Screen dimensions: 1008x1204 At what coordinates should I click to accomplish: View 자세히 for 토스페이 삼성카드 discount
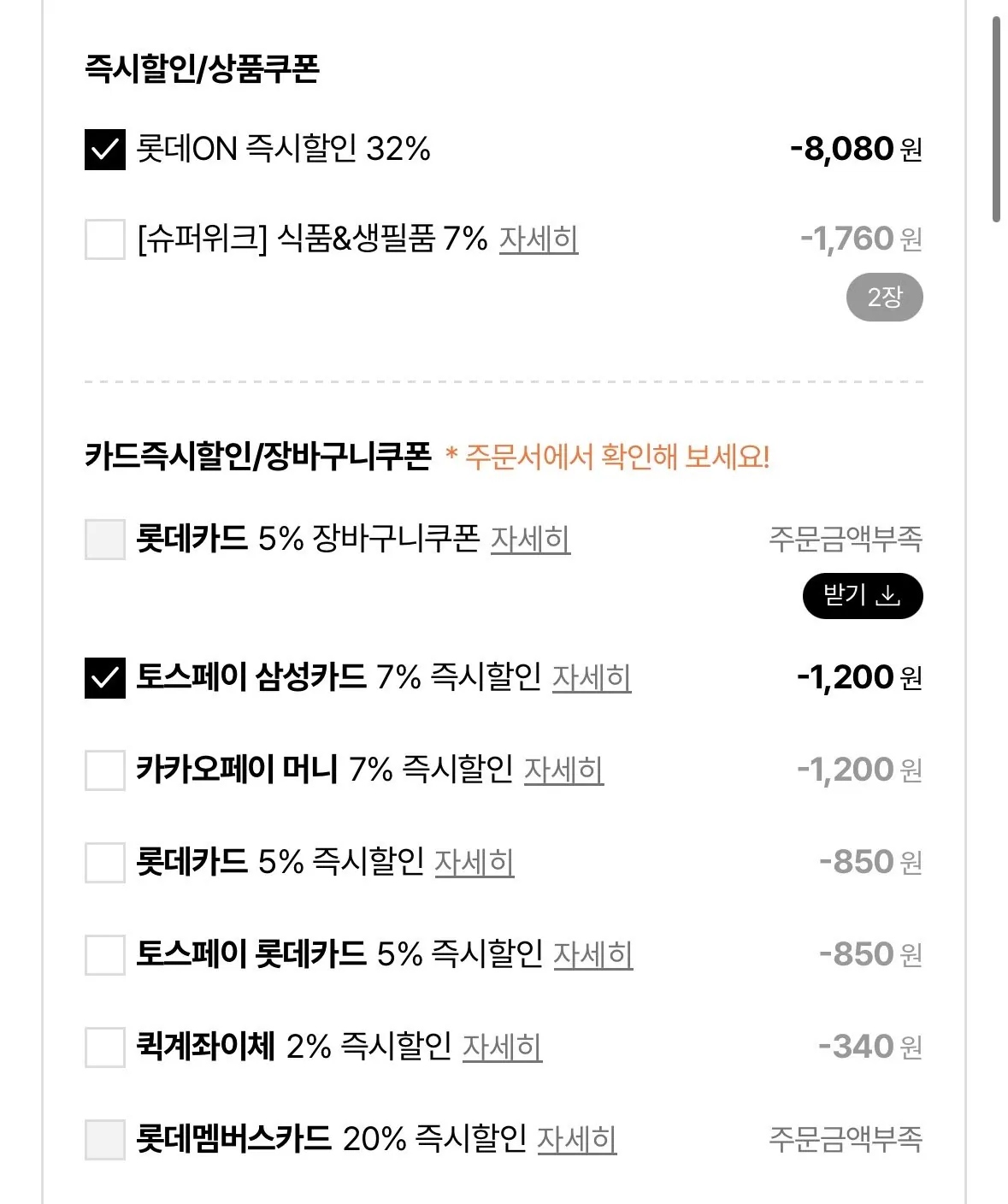tap(592, 678)
